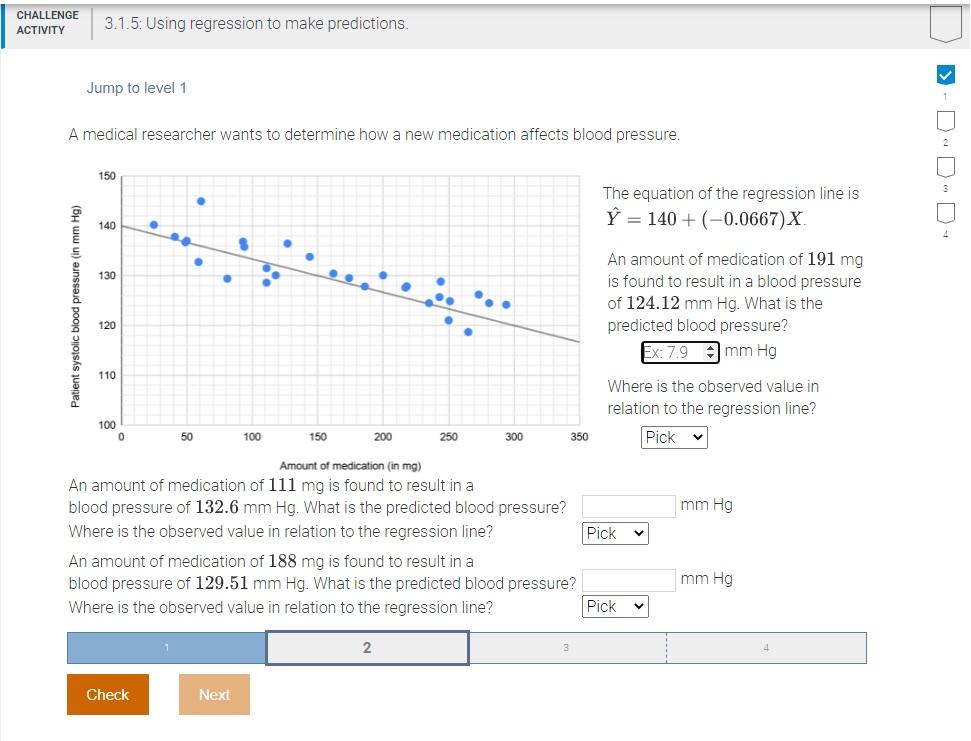The height and width of the screenshot is (741, 971).
Task: Select the level 2 shield icon in the sidebar
Action: pos(944,120)
